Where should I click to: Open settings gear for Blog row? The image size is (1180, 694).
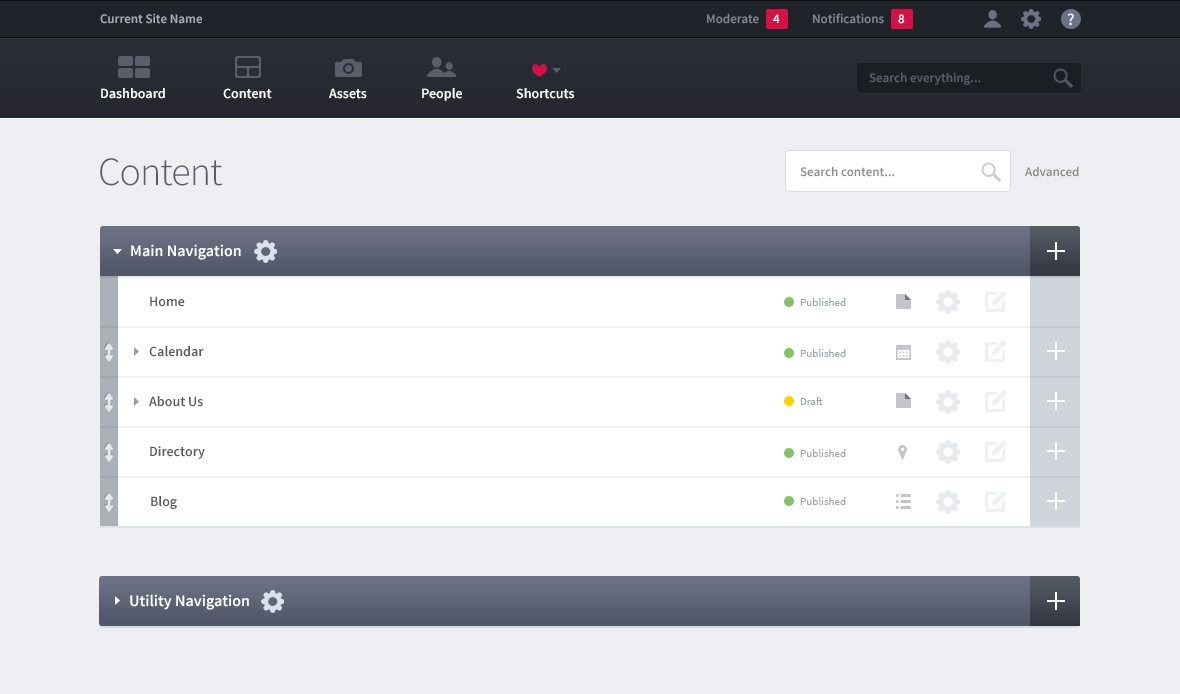point(947,501)
